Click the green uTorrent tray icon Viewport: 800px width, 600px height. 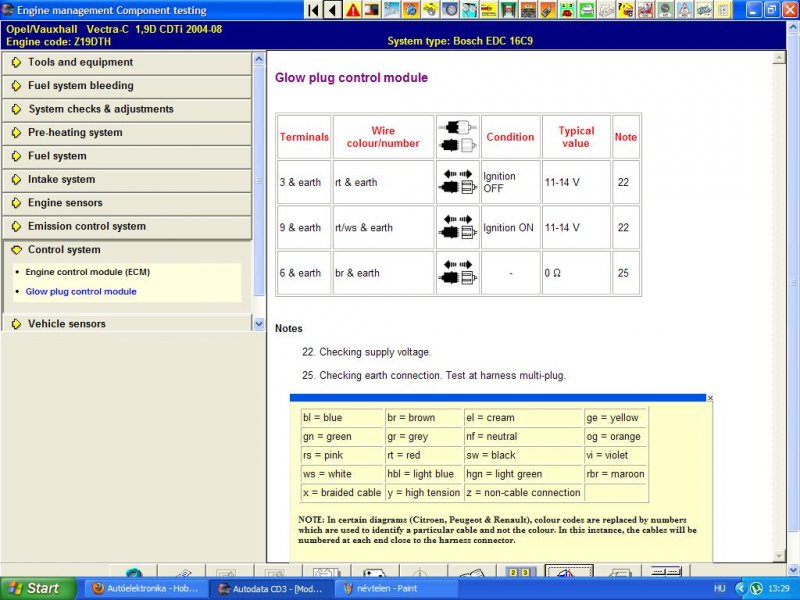[757, 588]
